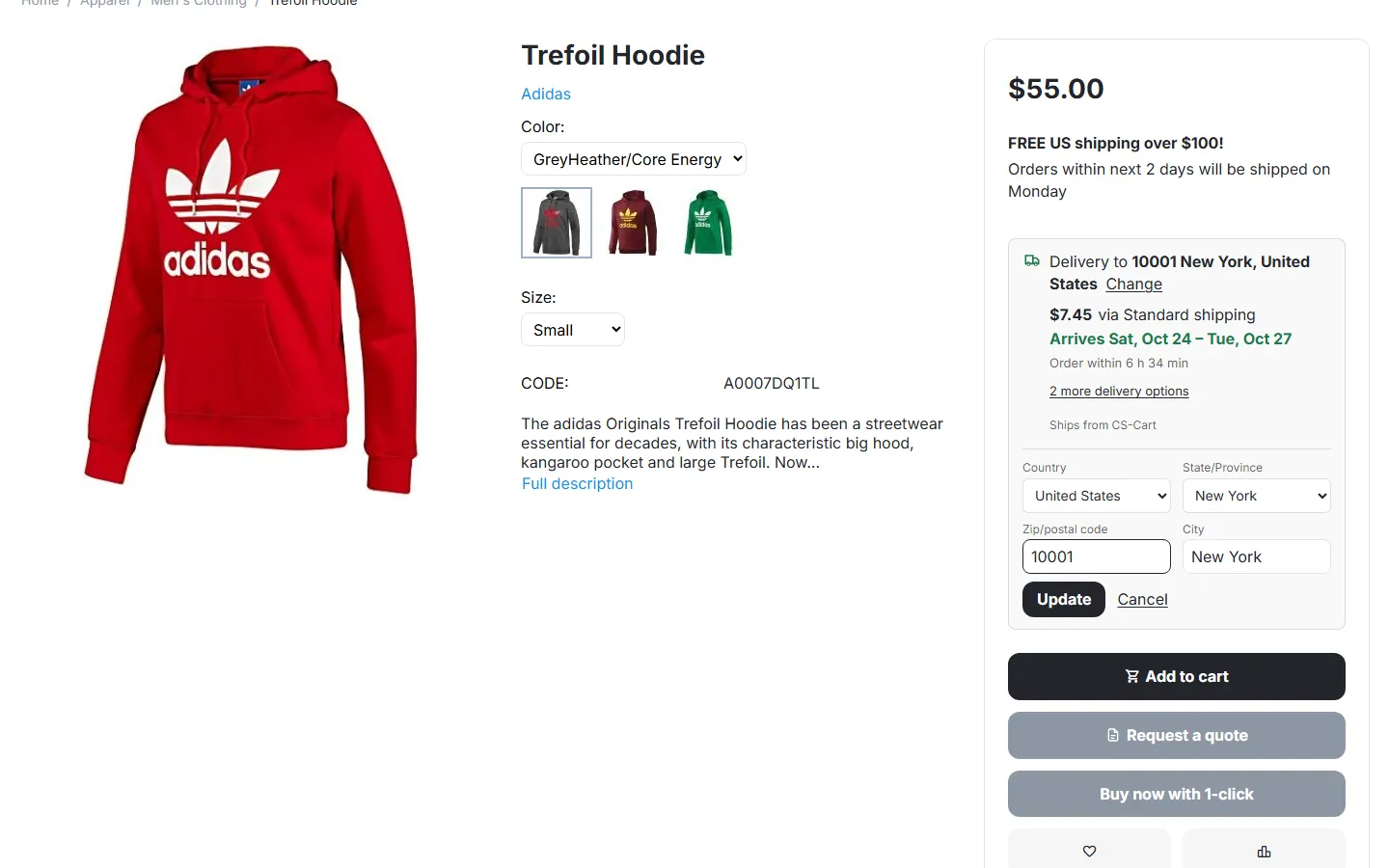Click the 2 more delivery options link
This screenshot has width=1389, height=868.
[x=1119, y=391]
